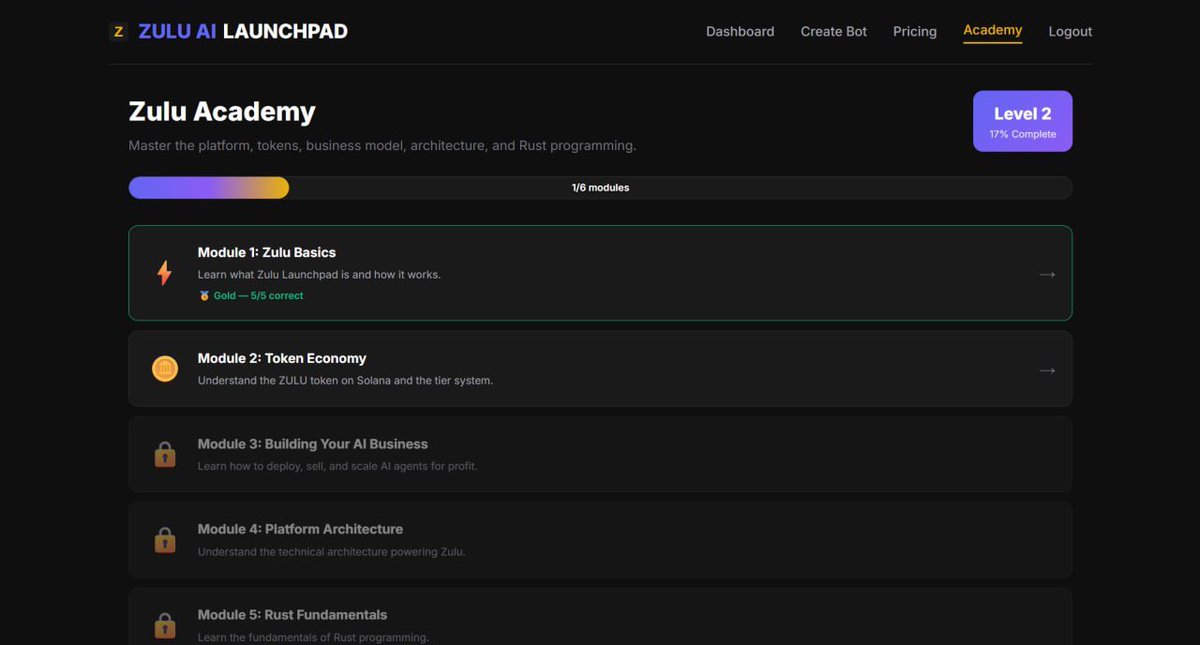
Task: Click the module progress bar
Action: [600, 188]
